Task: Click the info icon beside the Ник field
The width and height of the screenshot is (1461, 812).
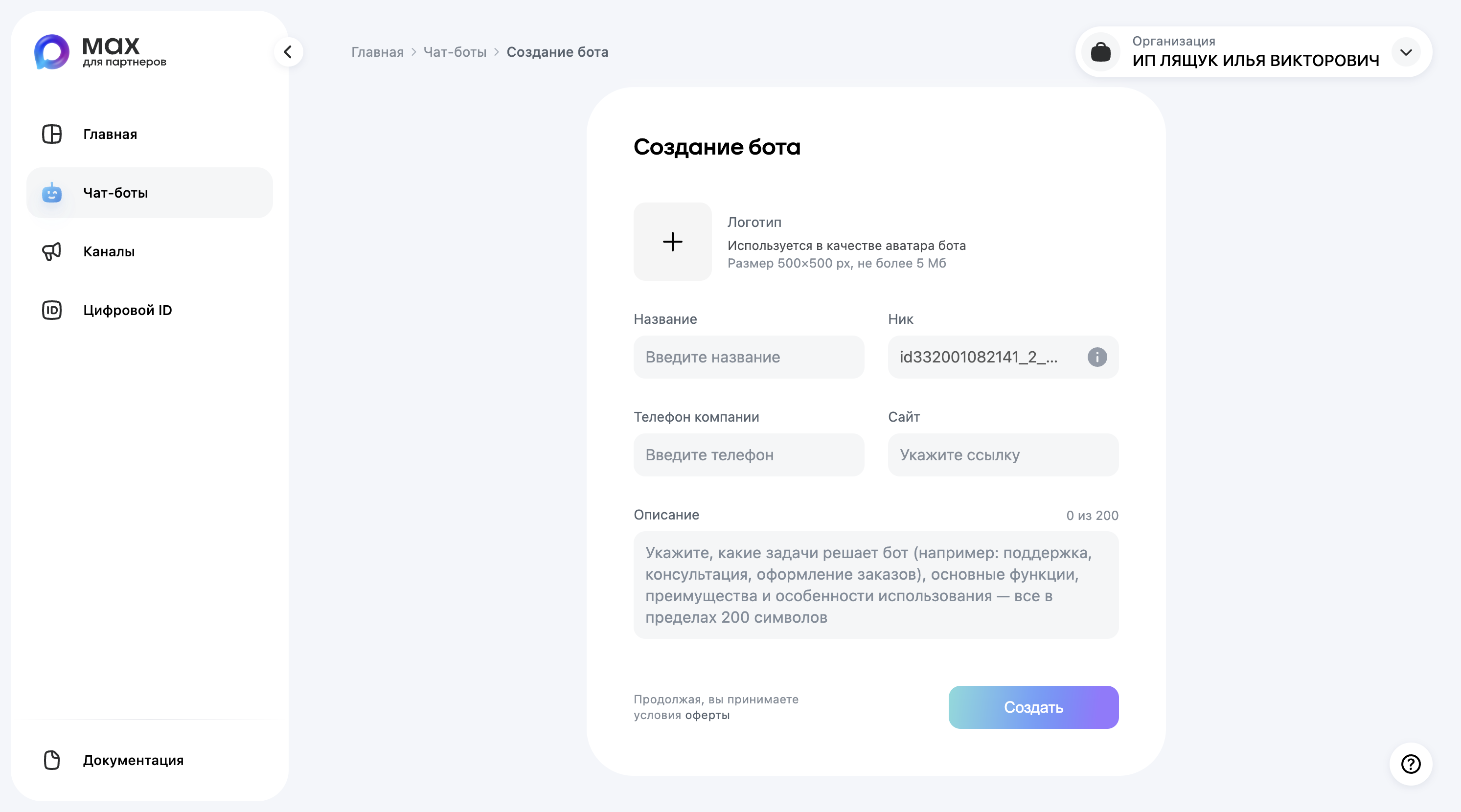Action: pyautogui.click(x=1097, y=357)
